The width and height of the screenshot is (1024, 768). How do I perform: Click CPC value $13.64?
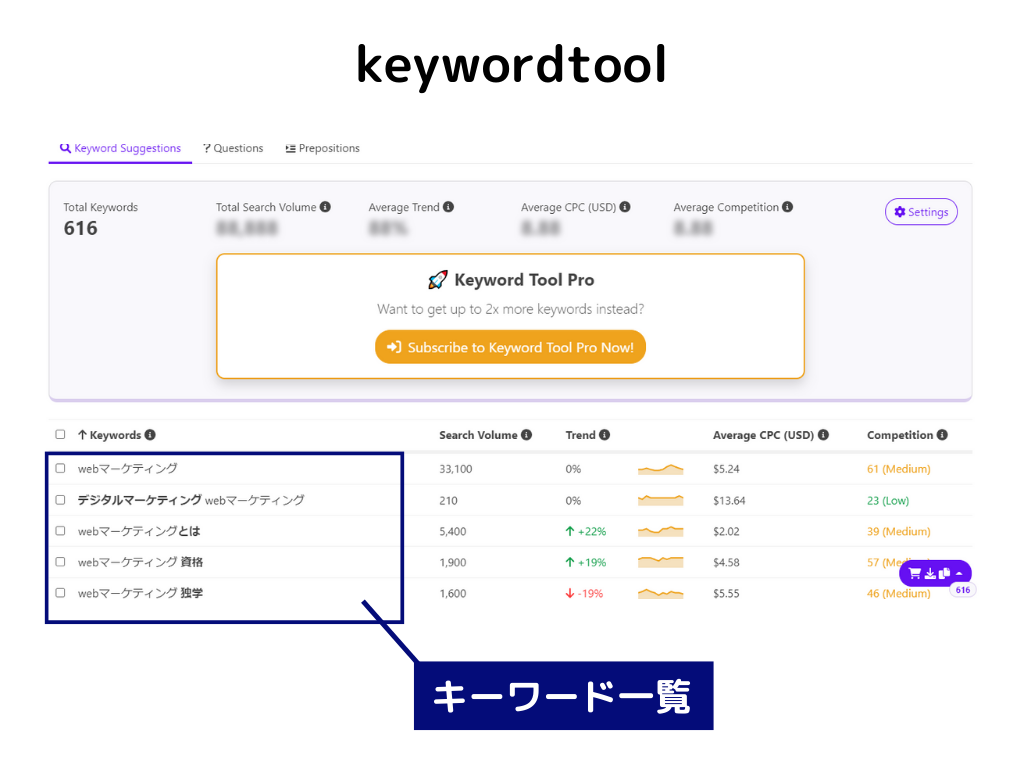pos(729,500)
